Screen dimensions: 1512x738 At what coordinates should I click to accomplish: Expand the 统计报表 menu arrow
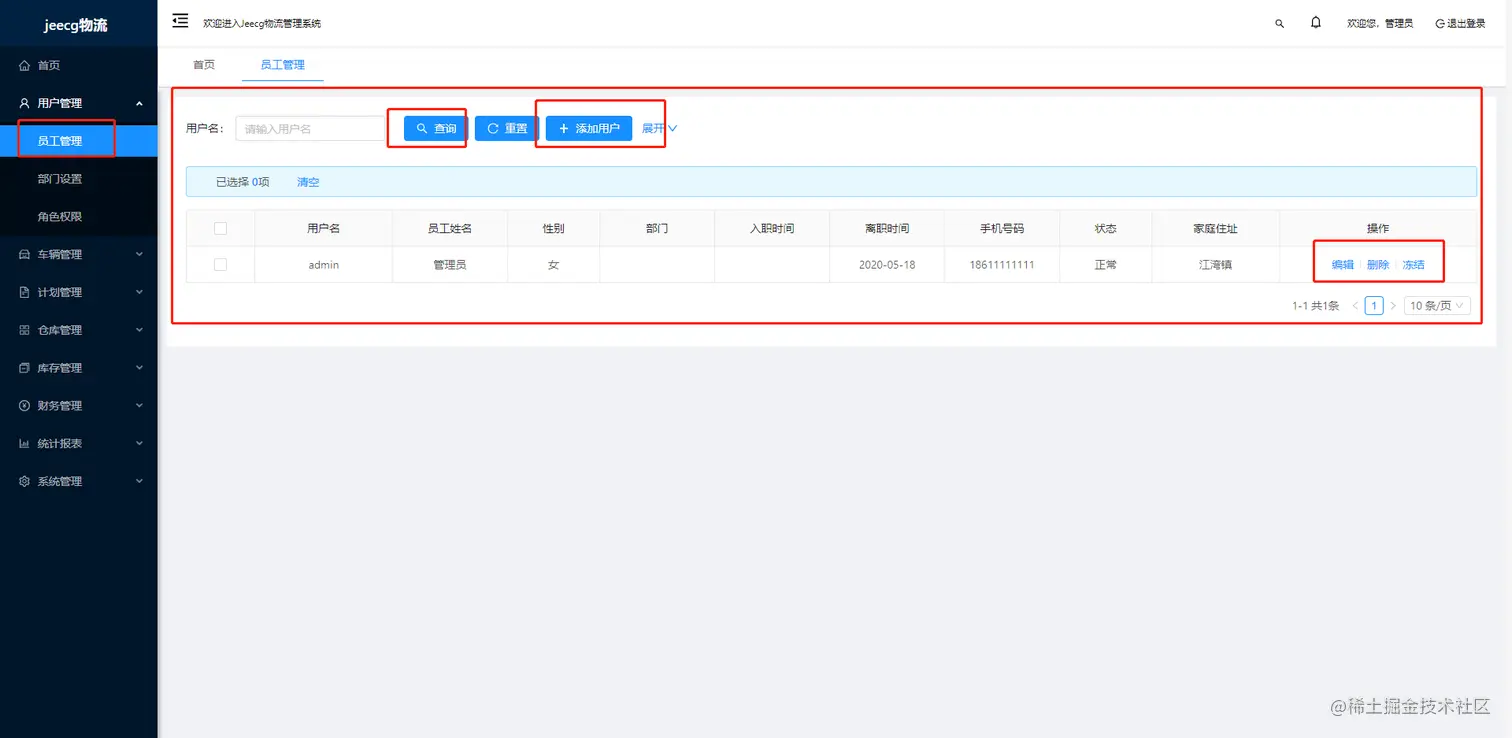tap(139, 443)
